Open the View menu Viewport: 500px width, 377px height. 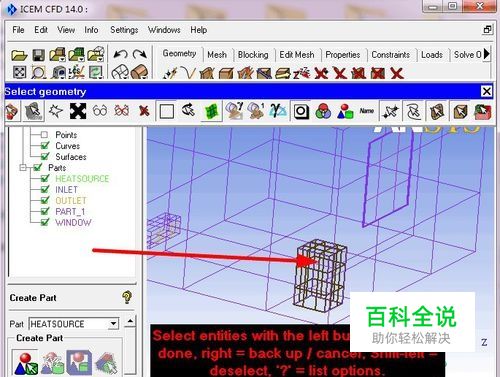pyautogui.click(x=66, y=30)
